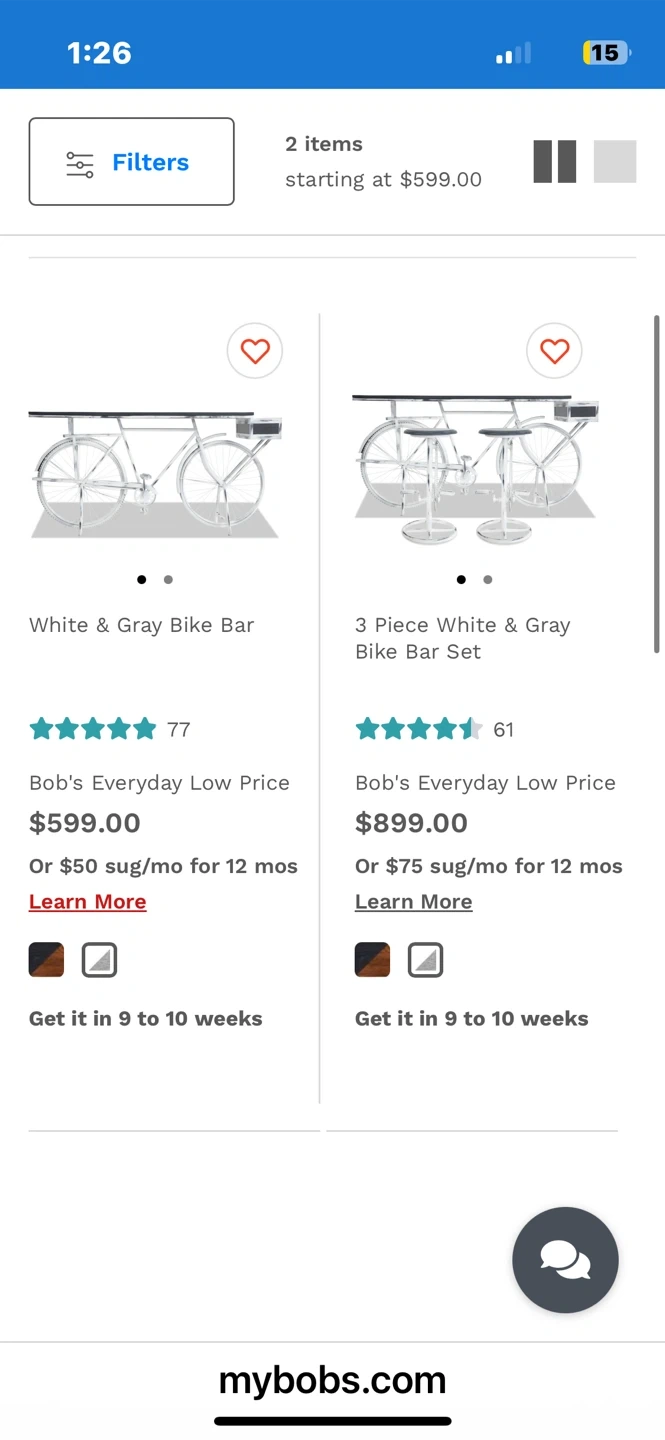The width and height of the screenshot is (665, 1440).
Task: Switch to single-column list view
Action: click(x=615, y=162)
